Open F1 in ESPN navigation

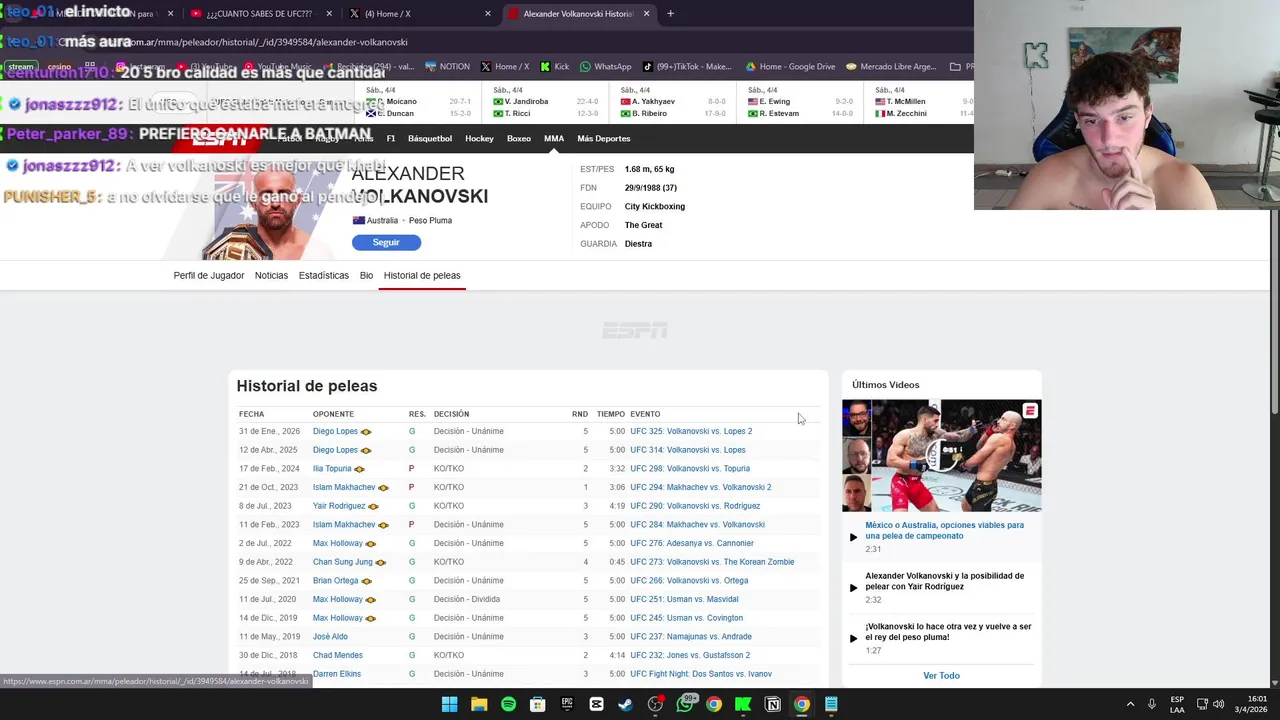click(x=391, y=138)
